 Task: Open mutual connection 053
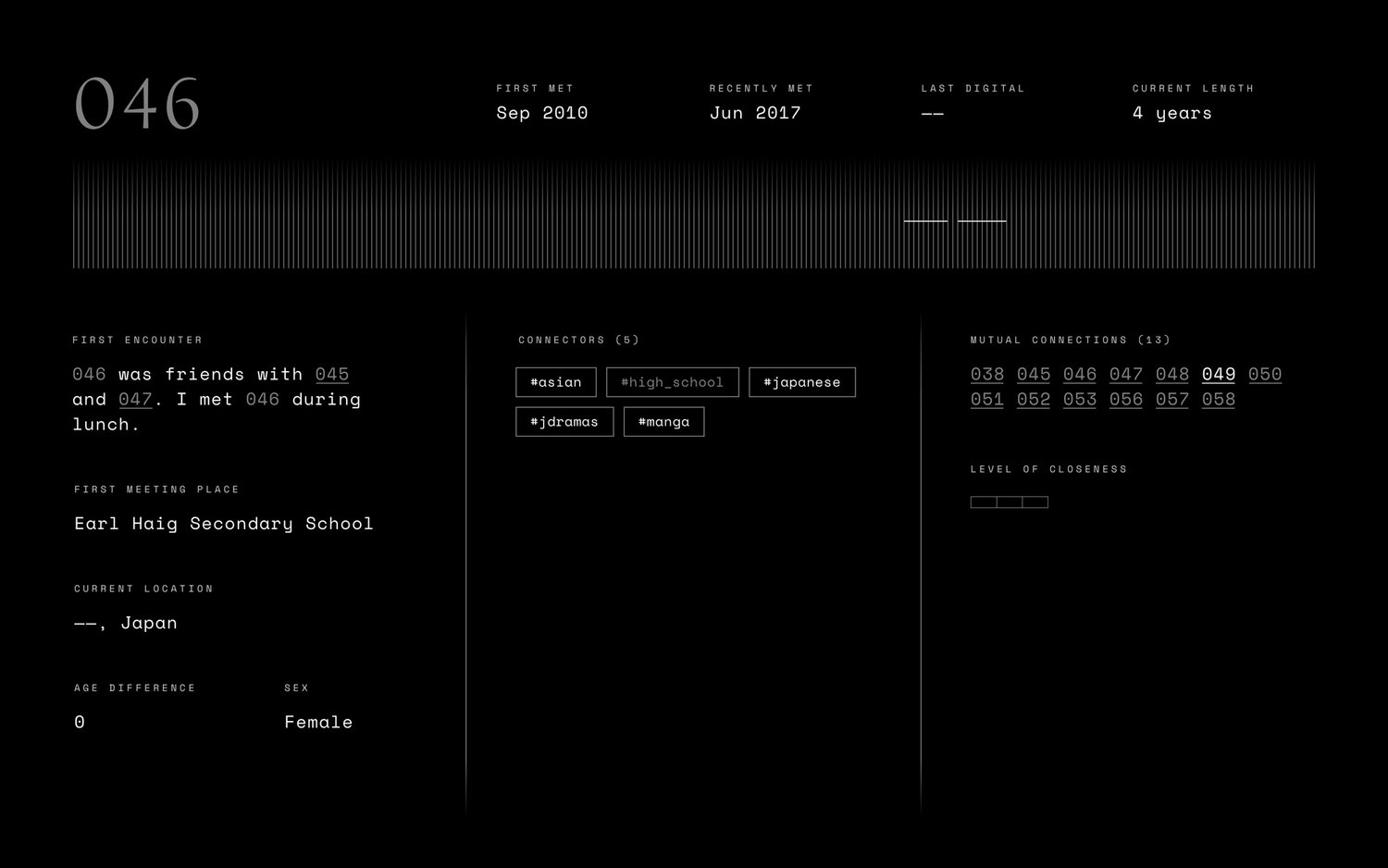pyautogui.click(x=1080, y=400)
